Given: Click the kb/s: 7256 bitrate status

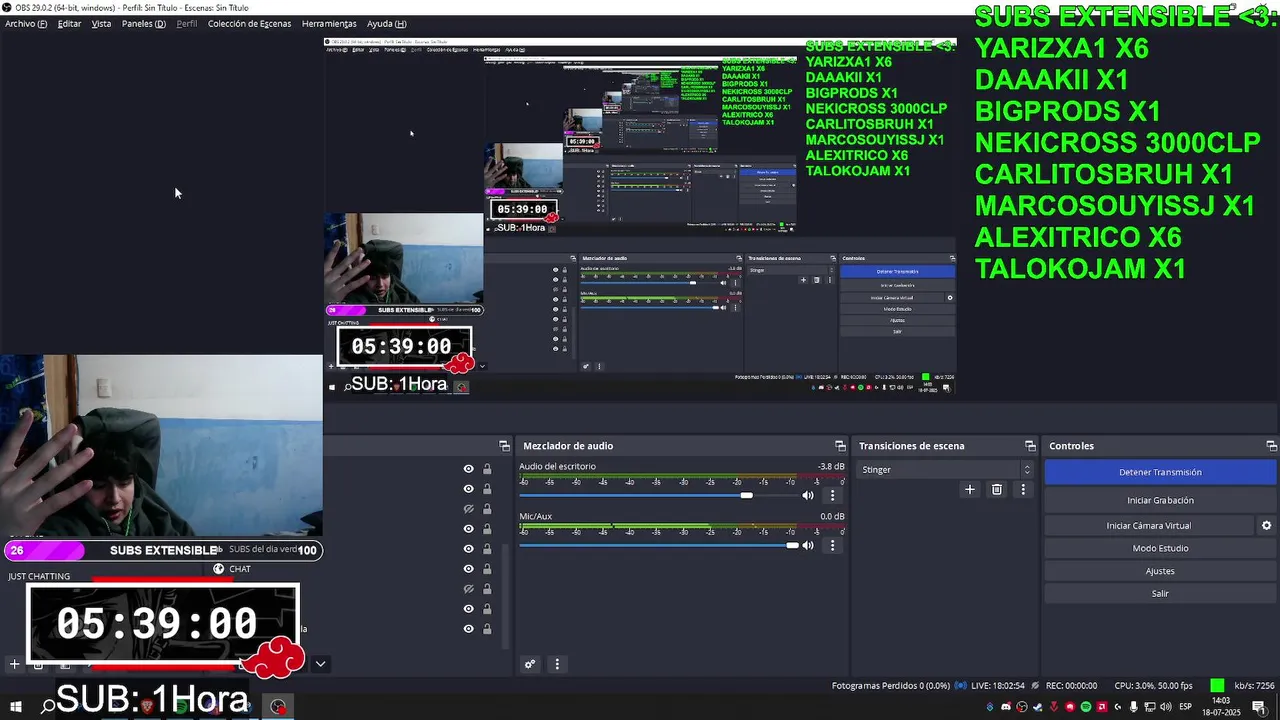Looking at the screenshot, I should click(x=1255, y=686).
